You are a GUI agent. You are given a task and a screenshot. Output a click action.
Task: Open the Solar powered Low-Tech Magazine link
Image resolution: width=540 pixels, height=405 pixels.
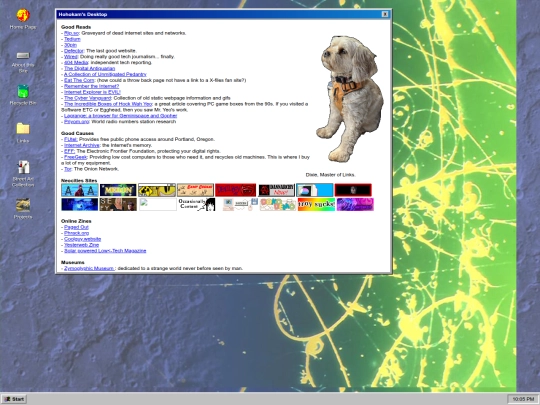tap(105, 251)
